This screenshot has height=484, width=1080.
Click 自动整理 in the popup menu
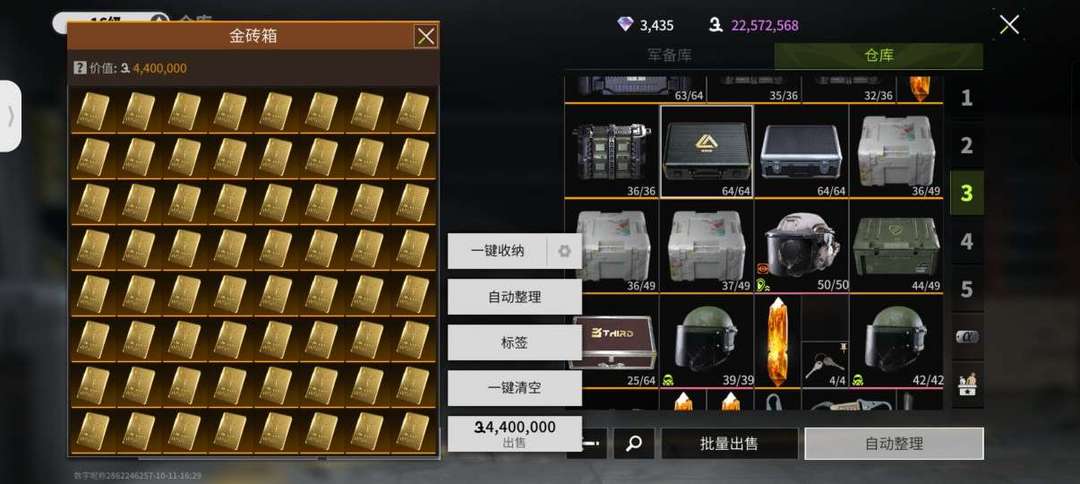pos(515,297)
